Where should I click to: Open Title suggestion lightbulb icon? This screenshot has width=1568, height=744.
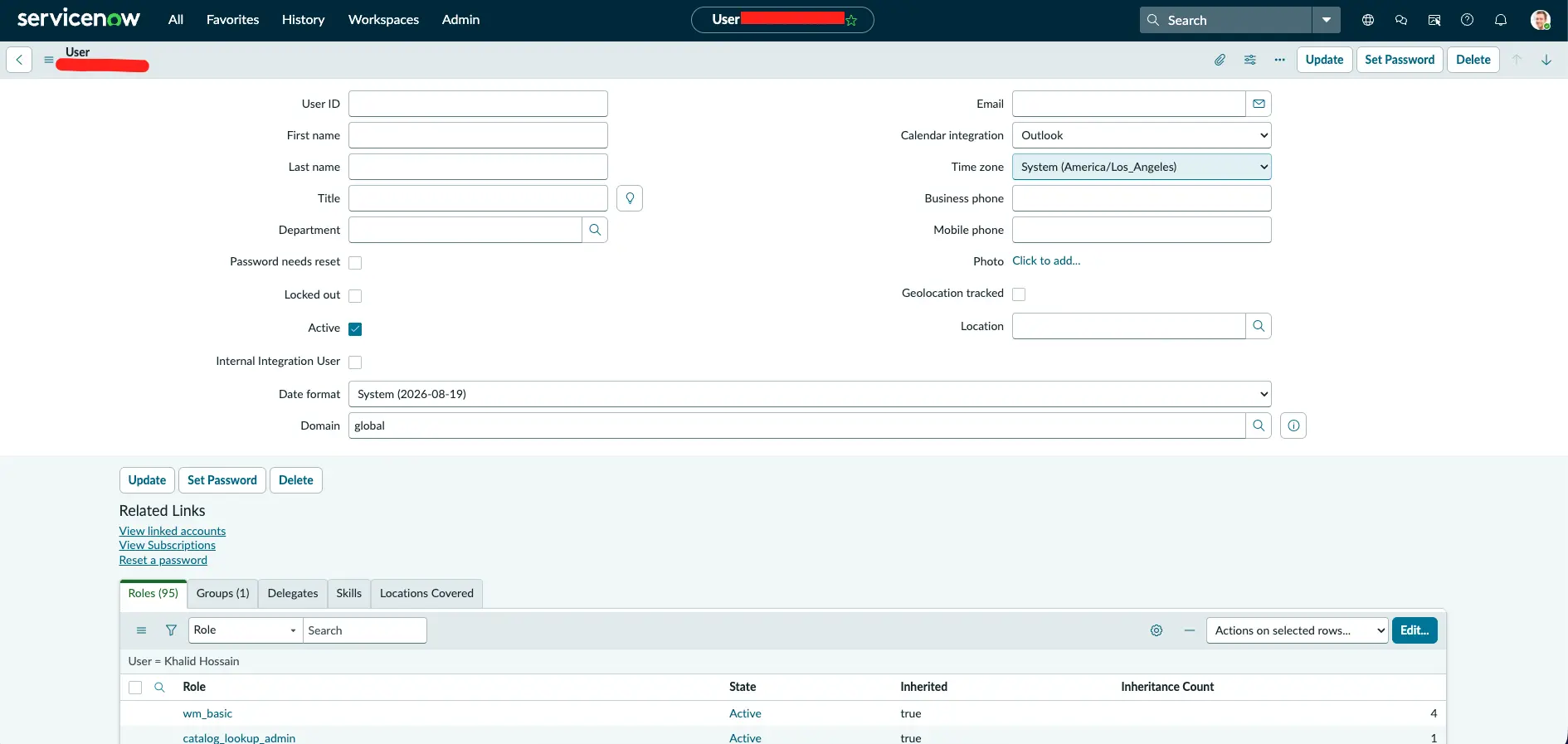(x=630, y=198)
